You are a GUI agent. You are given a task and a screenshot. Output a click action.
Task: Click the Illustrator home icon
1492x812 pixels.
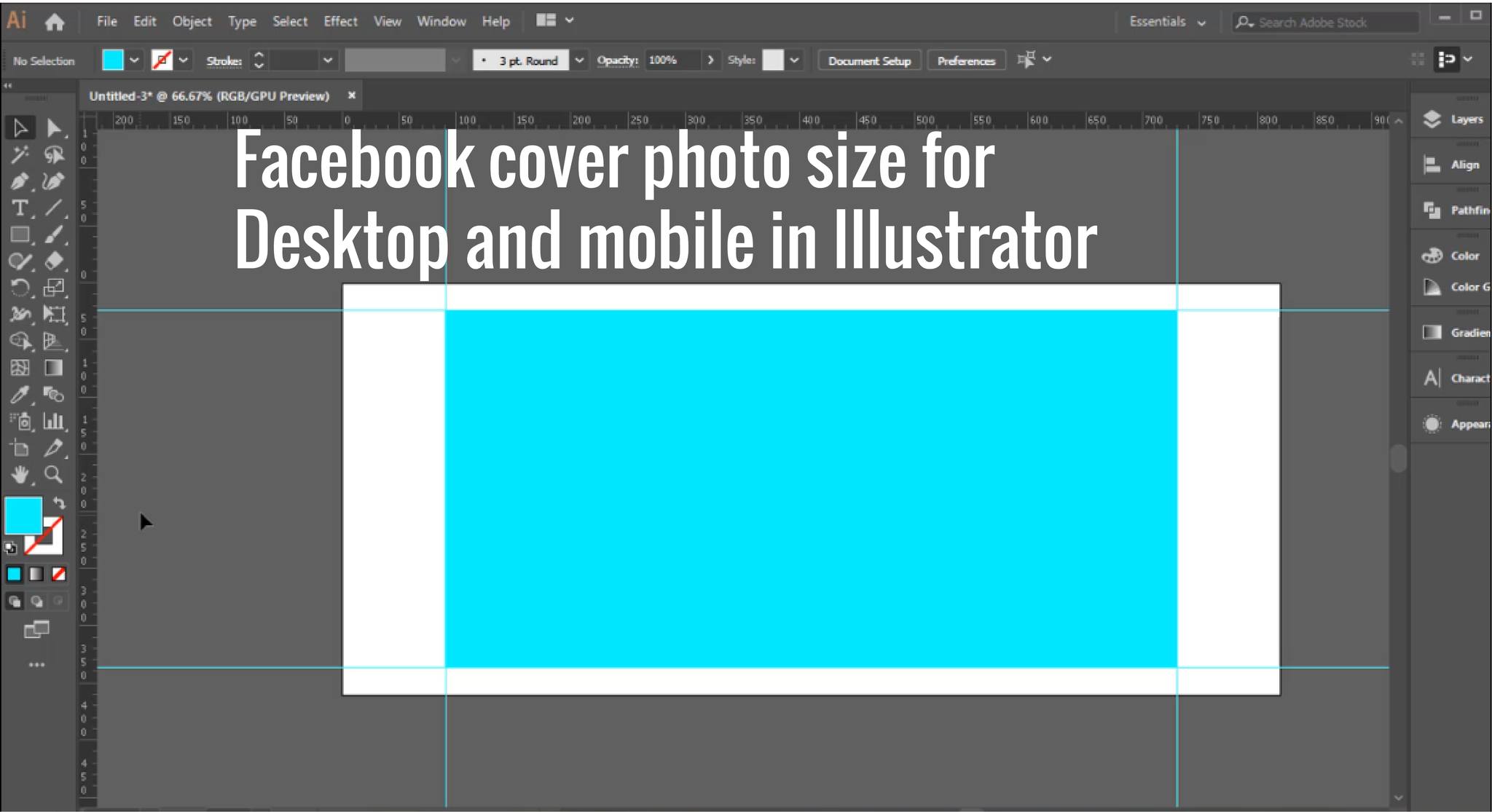(x=55, y=23)
